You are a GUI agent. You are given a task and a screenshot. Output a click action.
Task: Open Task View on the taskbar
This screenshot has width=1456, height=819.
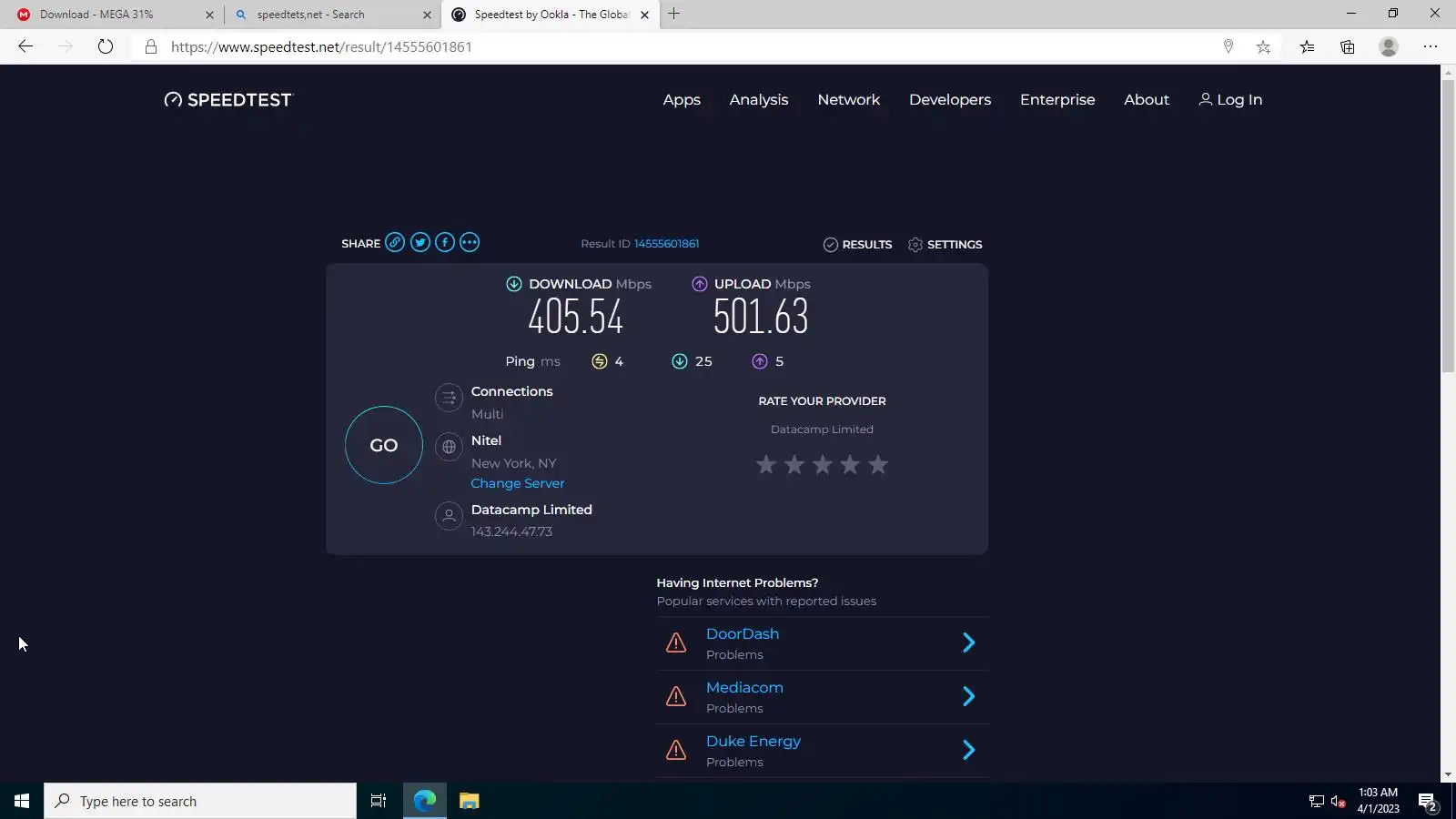pos(379,801)
